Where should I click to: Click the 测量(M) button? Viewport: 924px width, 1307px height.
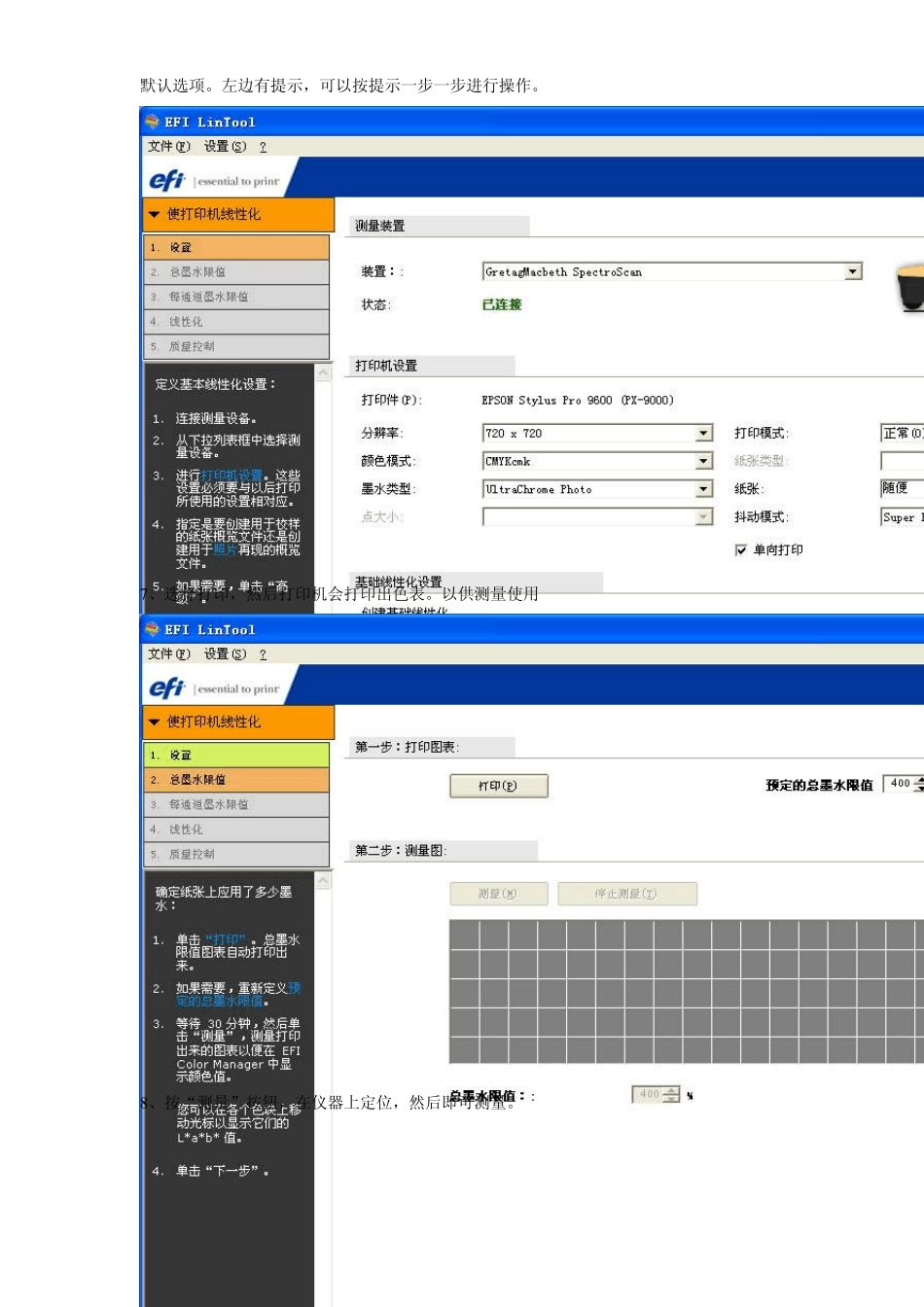(x=499, y=894)
